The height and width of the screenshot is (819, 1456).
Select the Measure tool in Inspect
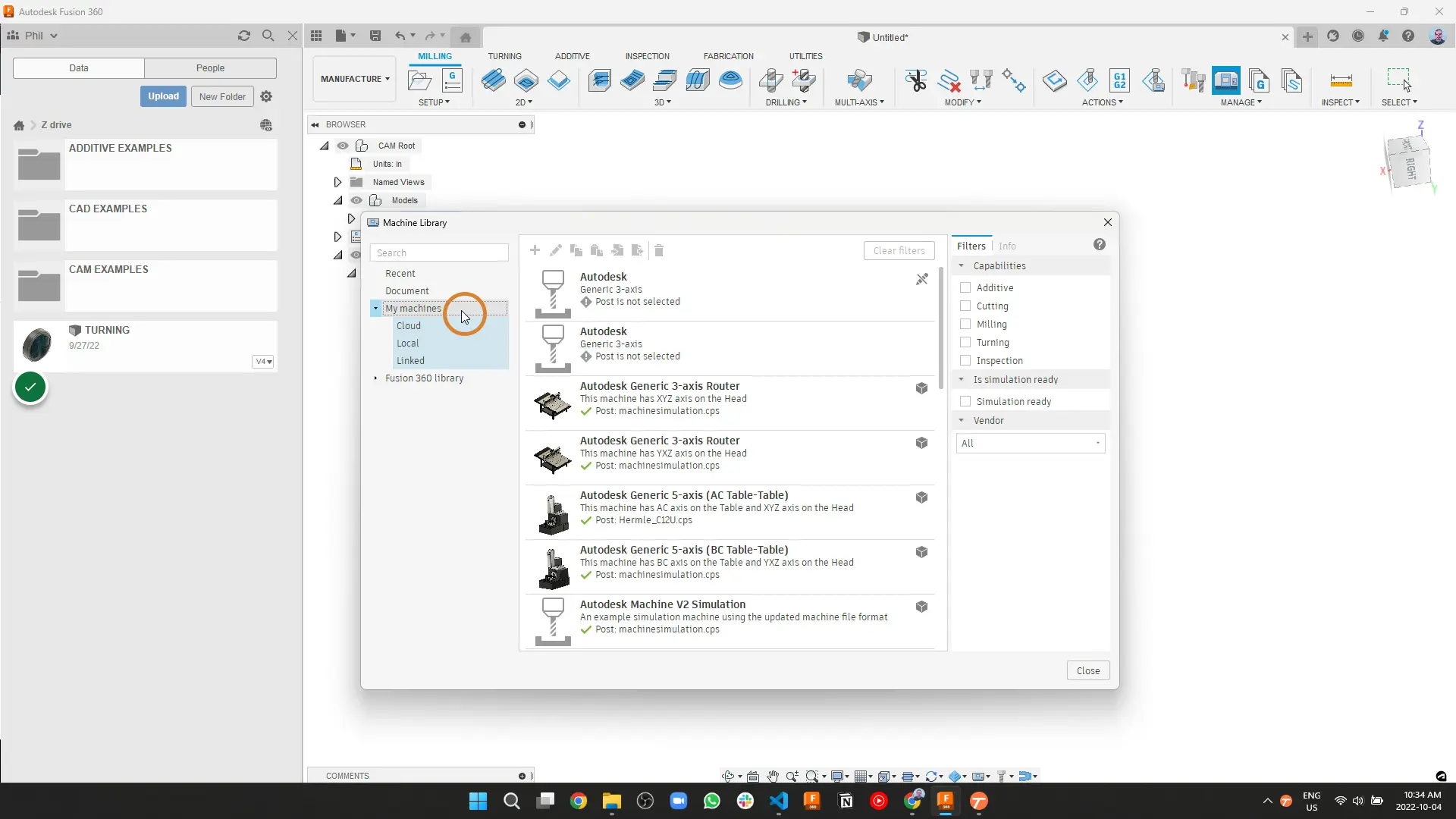coord(1341,80)
